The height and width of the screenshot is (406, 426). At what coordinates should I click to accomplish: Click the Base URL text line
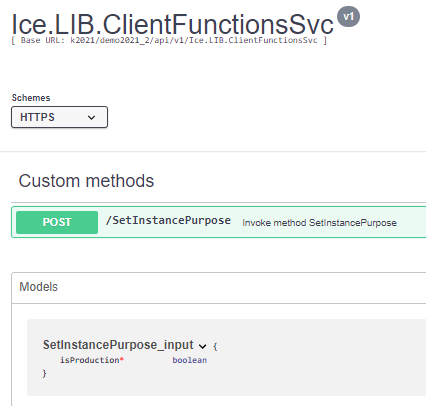[x=169, y=40]
